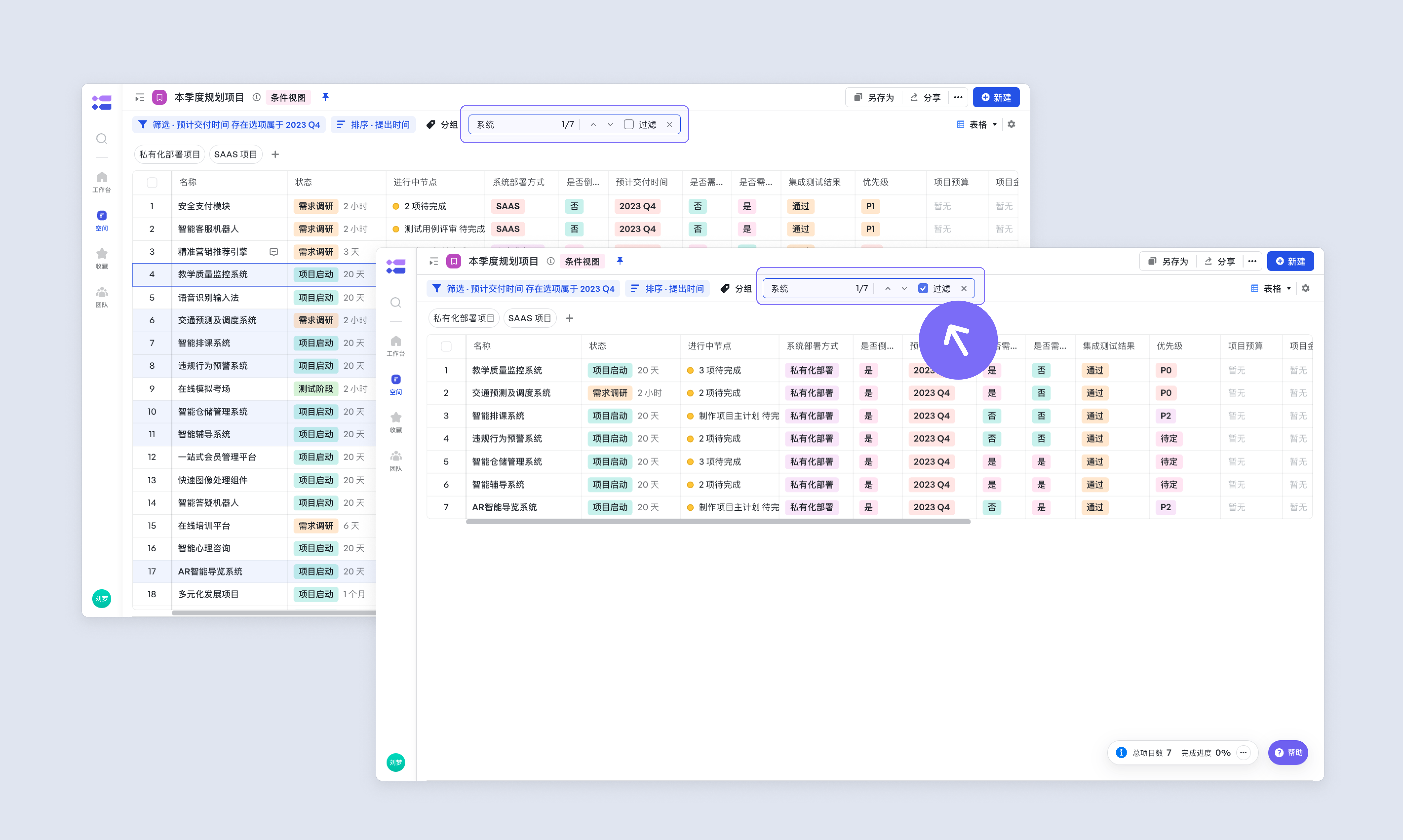Select 私有化部署项目 tab in front window
Viewport: 1403px width, 840px height.
point(464,318)
